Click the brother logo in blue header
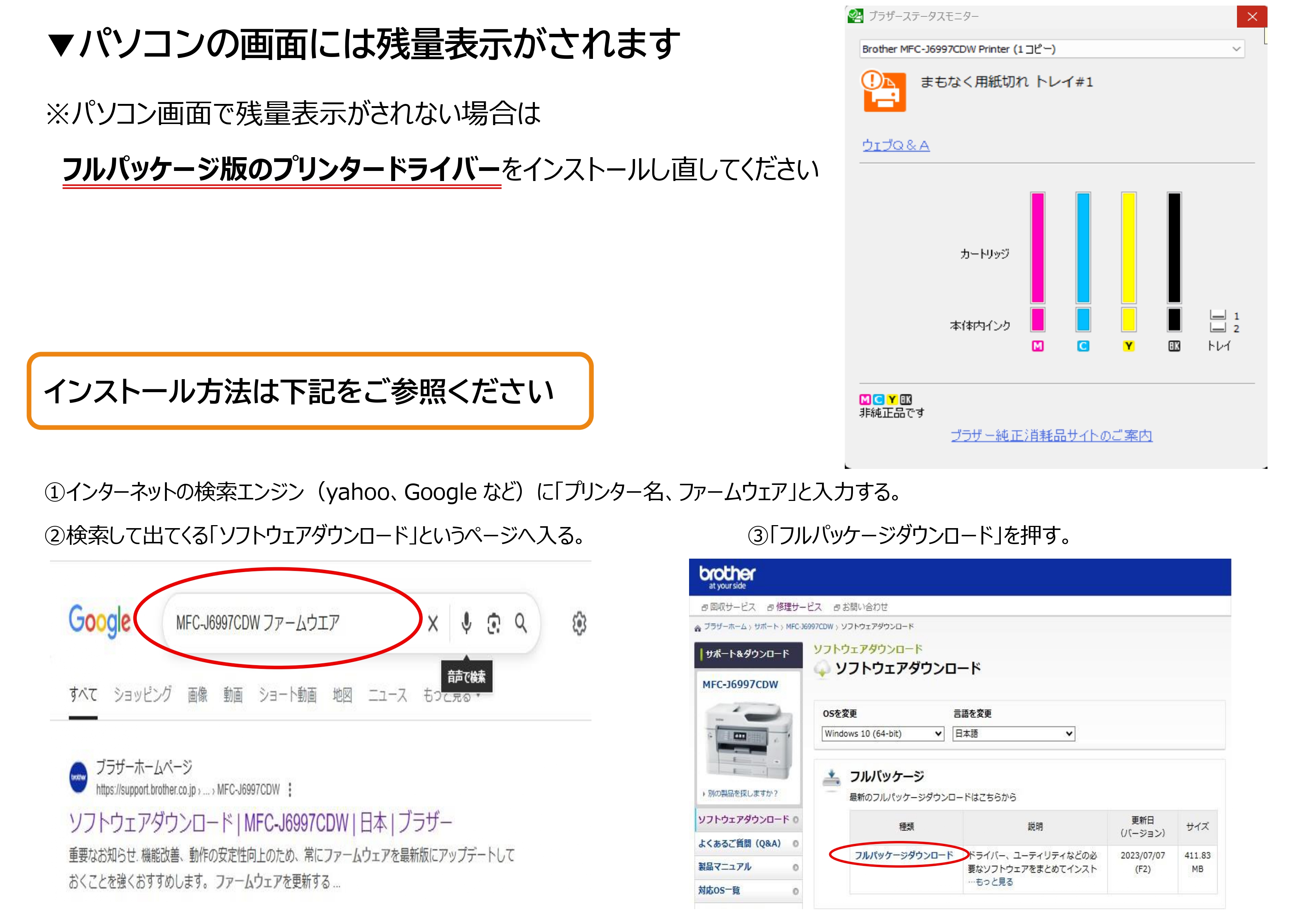Image resolution: width=1307 pixels, height=924 pixels. pos(727,576)
